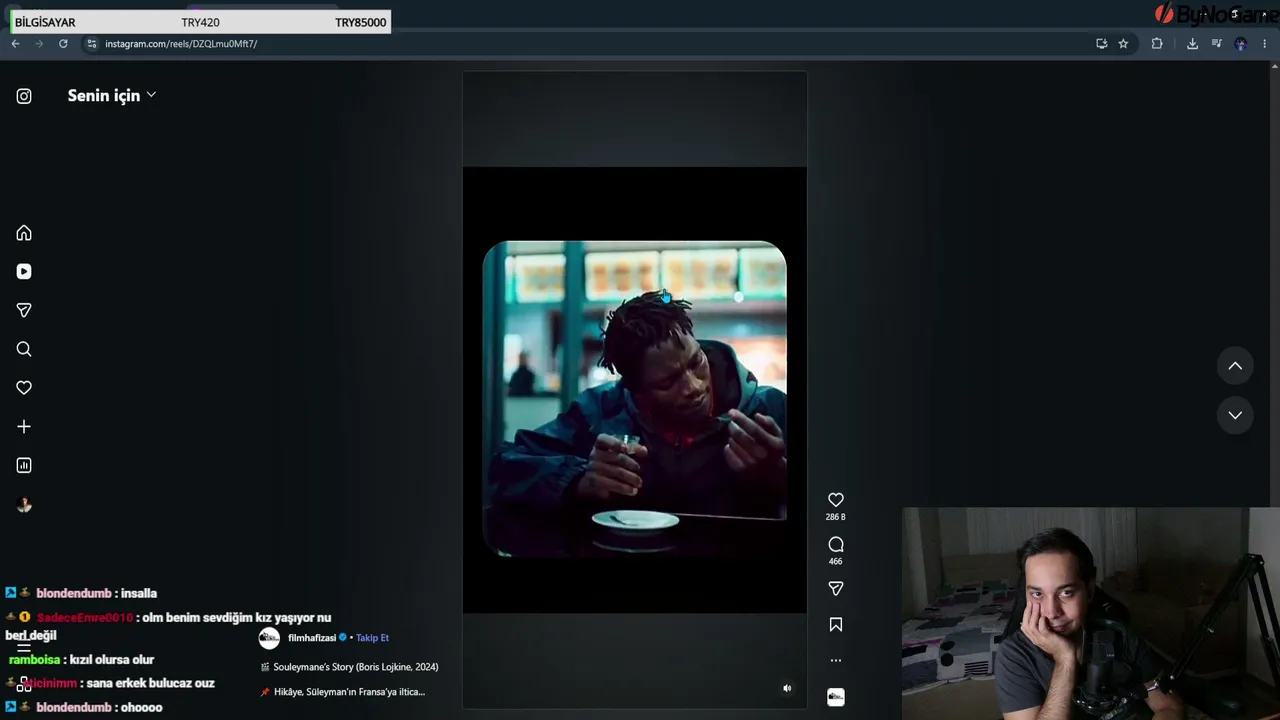Click the Instagram logo icon
This screenshot has width=1280, height=720.
click(24, 96)
